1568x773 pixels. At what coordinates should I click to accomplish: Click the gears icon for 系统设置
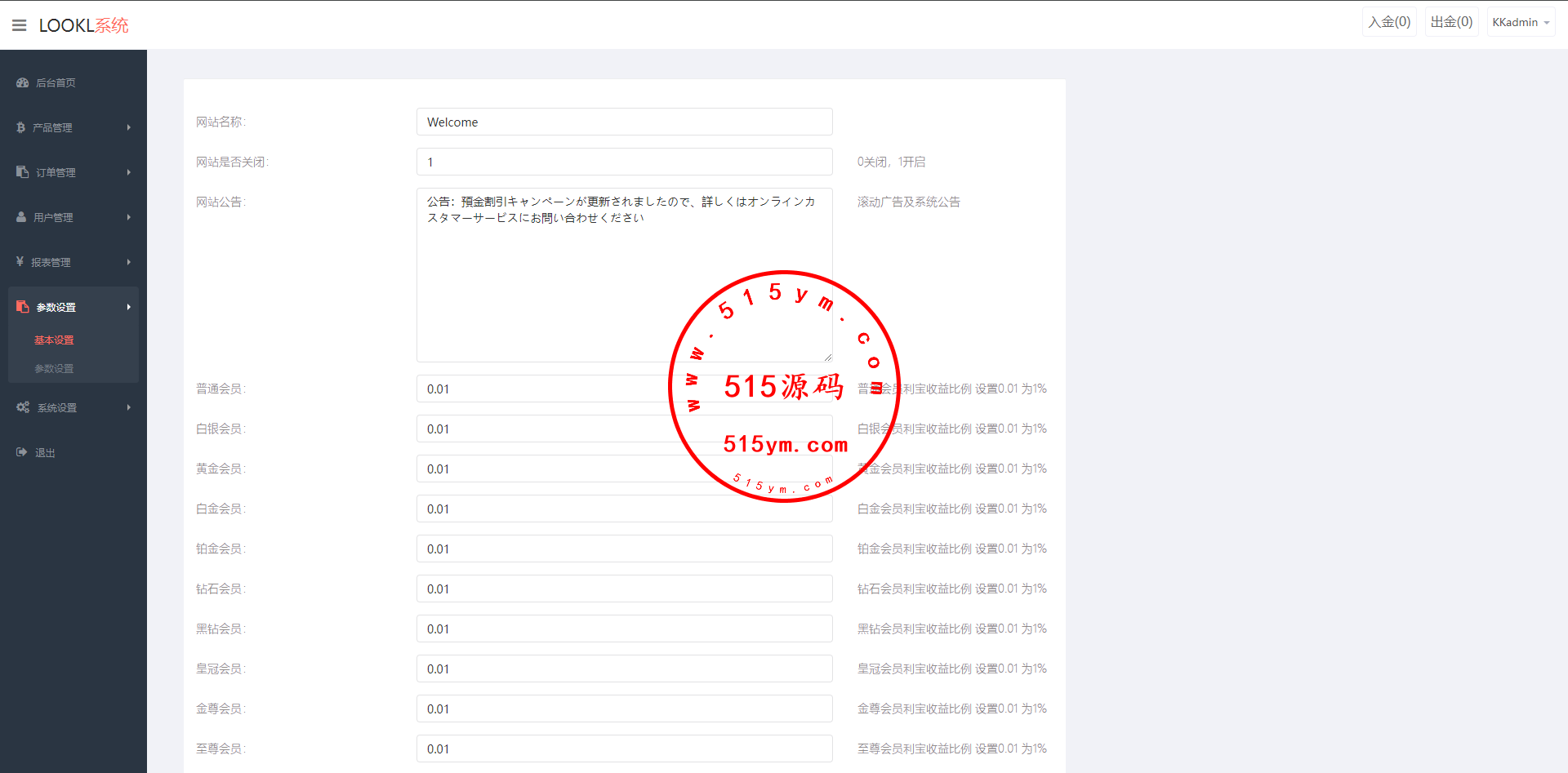(x=23, y=407)
